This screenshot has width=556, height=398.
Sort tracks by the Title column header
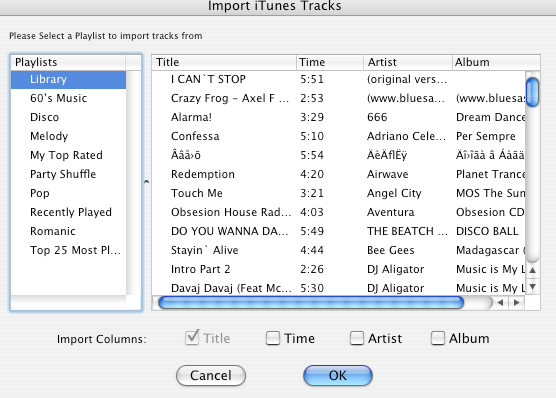click(x=224, y=62)
